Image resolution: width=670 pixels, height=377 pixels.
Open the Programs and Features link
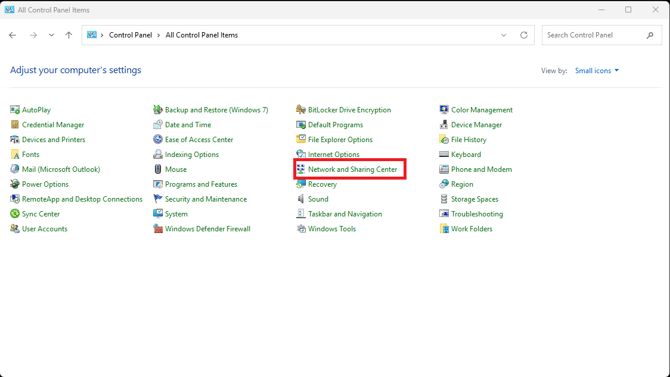pyautogui.click(x=201, y=184)
